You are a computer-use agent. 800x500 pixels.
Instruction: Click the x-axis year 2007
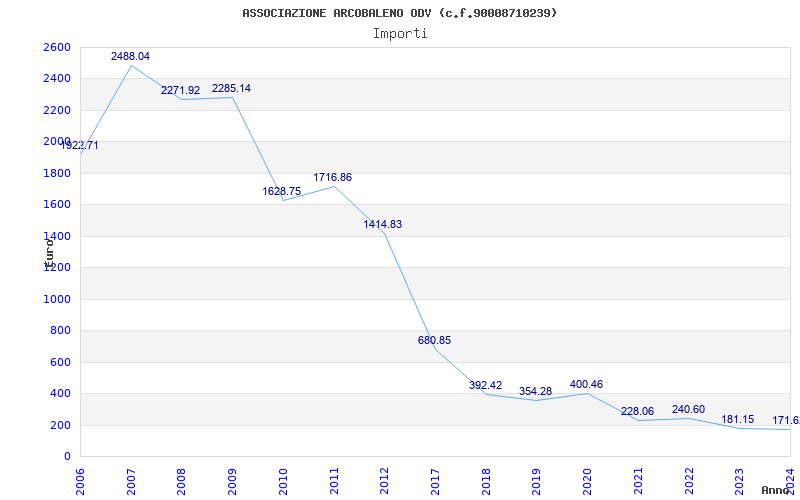[131, 482]
